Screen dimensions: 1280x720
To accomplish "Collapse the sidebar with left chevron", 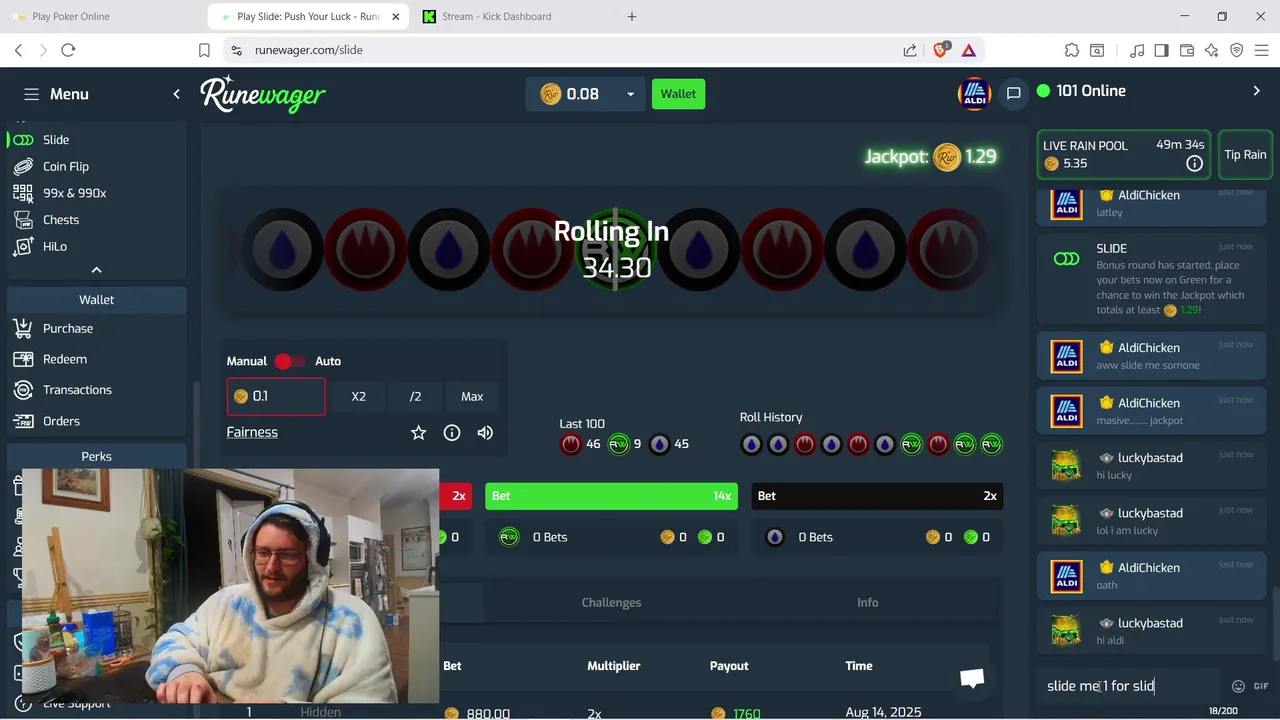I will click(x=177, y=94).
